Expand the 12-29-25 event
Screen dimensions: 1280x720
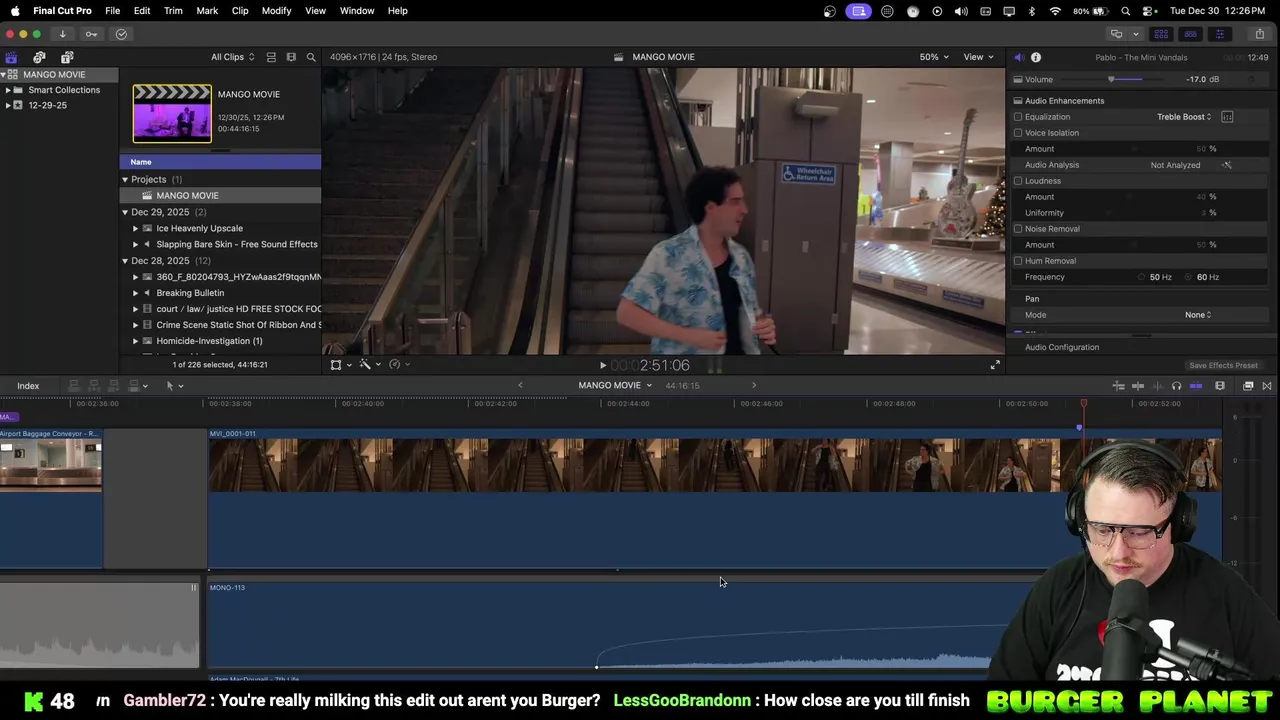8,105
